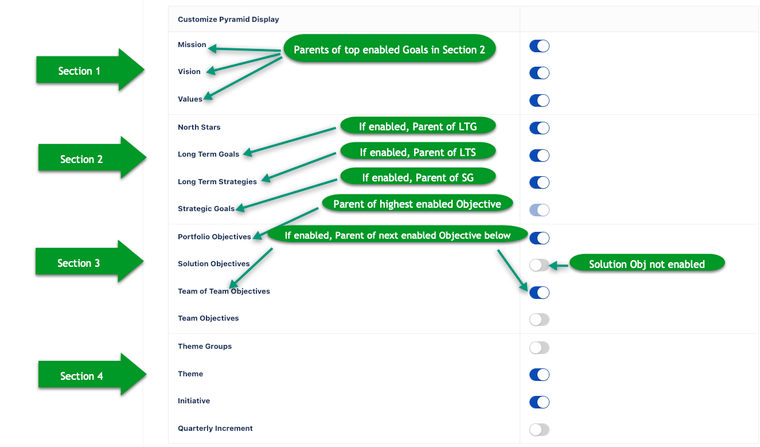
Task: Switch off the Initiative toggle
Action: tap(539, 402)
